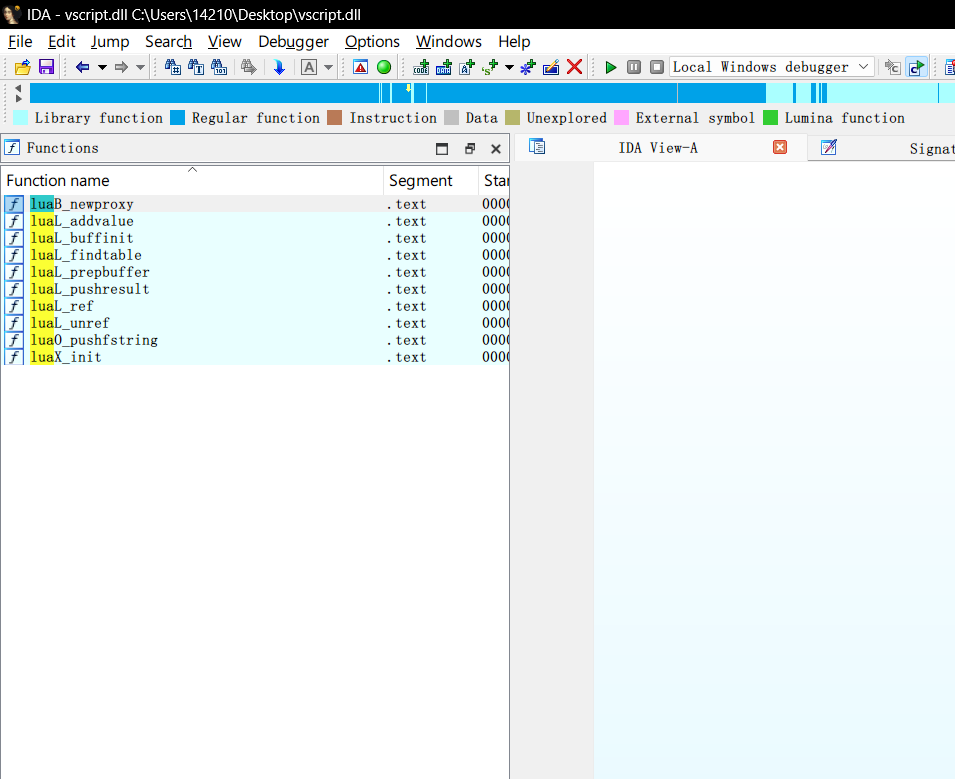
Task: Search for immediate value (binoculars # icon)
Action: point(172,67)
